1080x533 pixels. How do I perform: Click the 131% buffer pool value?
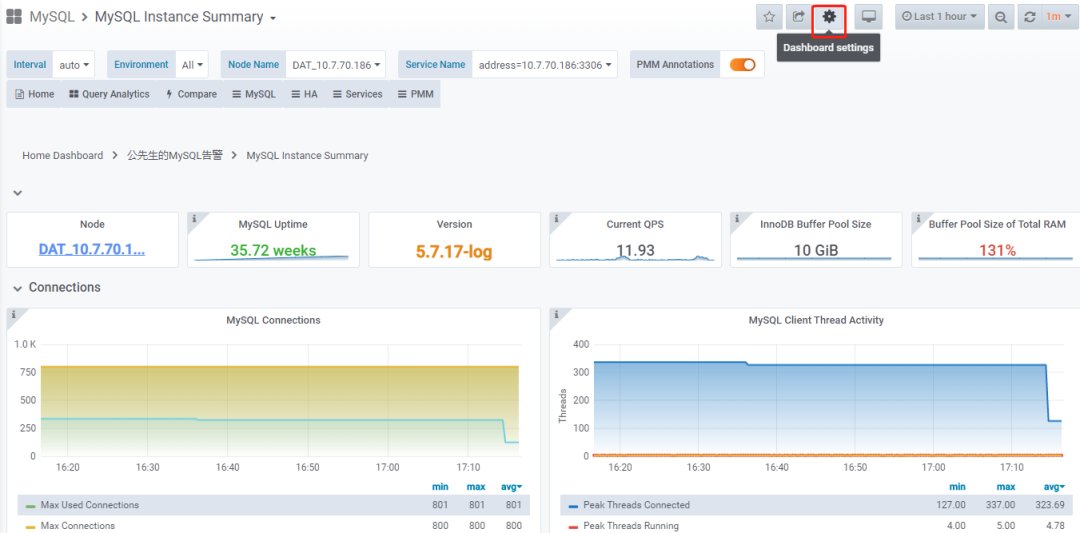997,250
